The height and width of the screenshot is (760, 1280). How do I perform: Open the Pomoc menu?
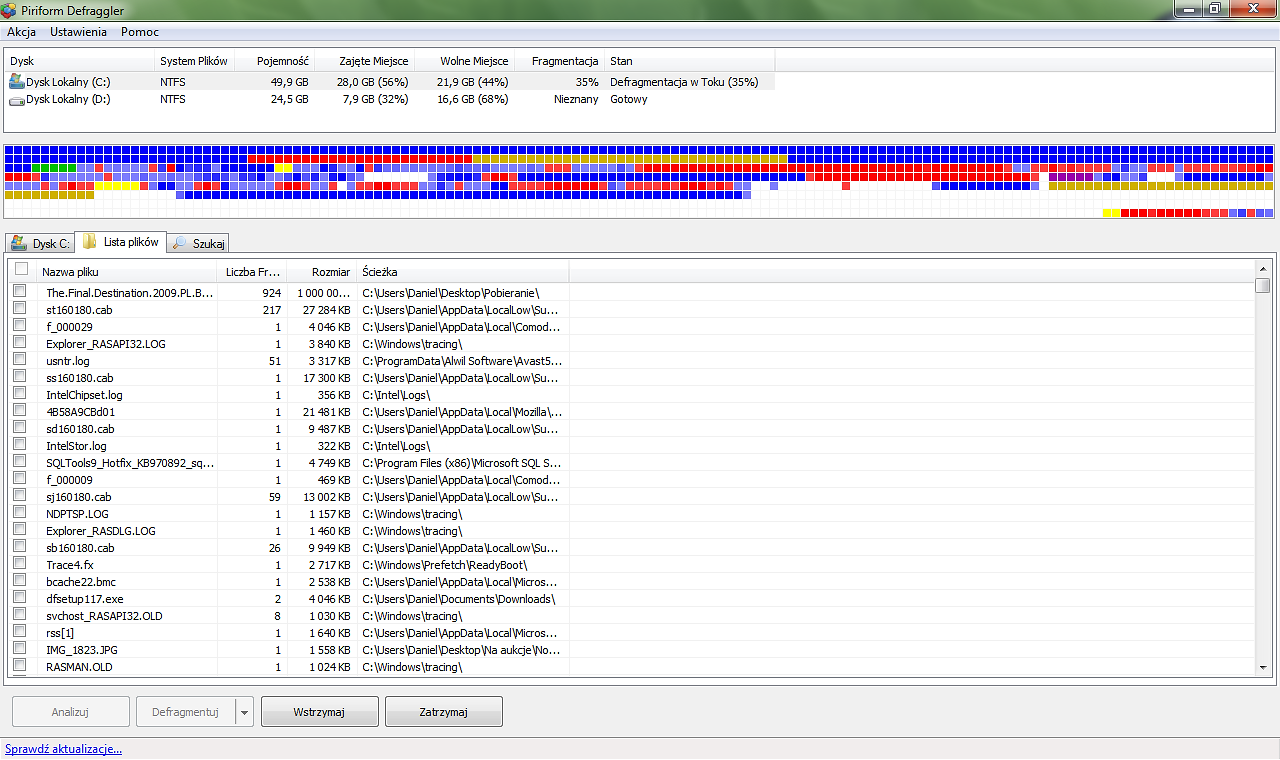pos(140,32)
